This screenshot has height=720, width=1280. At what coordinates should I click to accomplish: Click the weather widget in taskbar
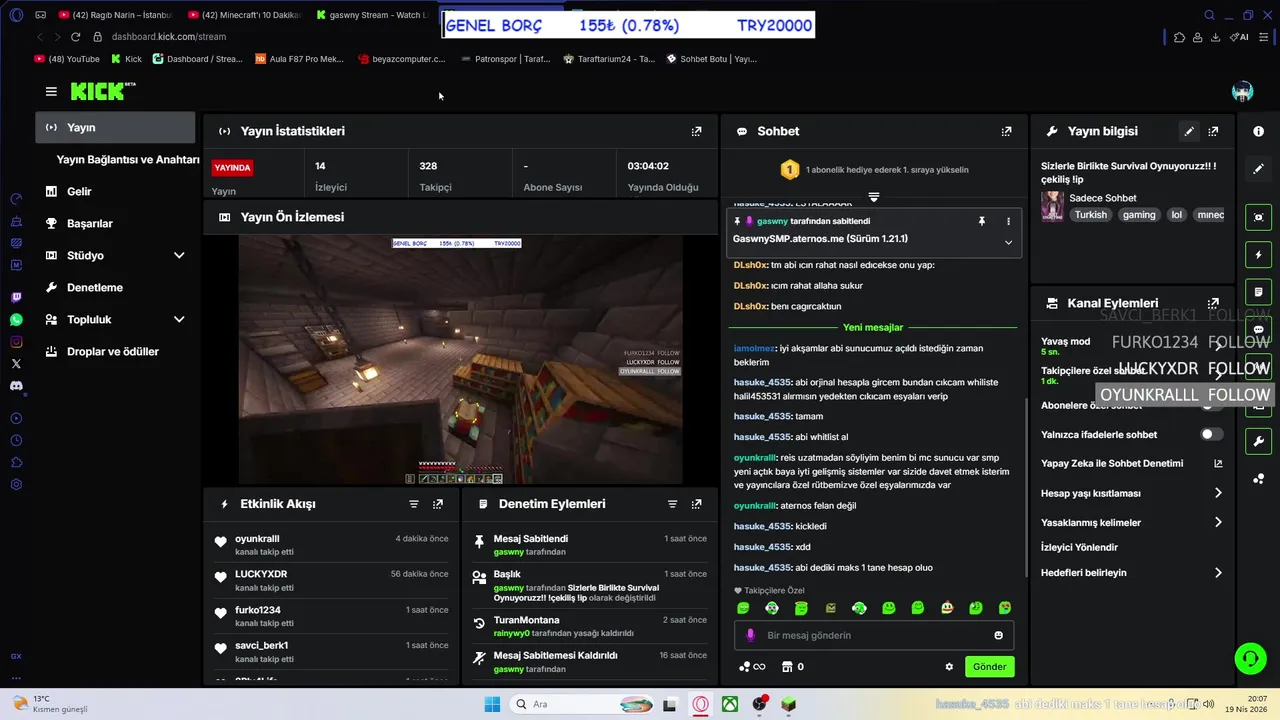click(50, 704)
